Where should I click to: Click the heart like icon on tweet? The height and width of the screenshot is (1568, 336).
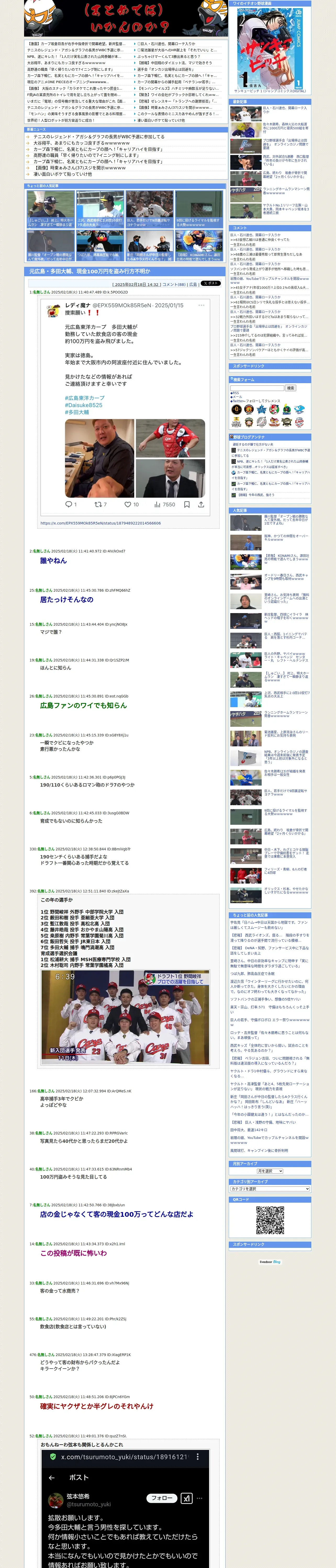point(127,505)
